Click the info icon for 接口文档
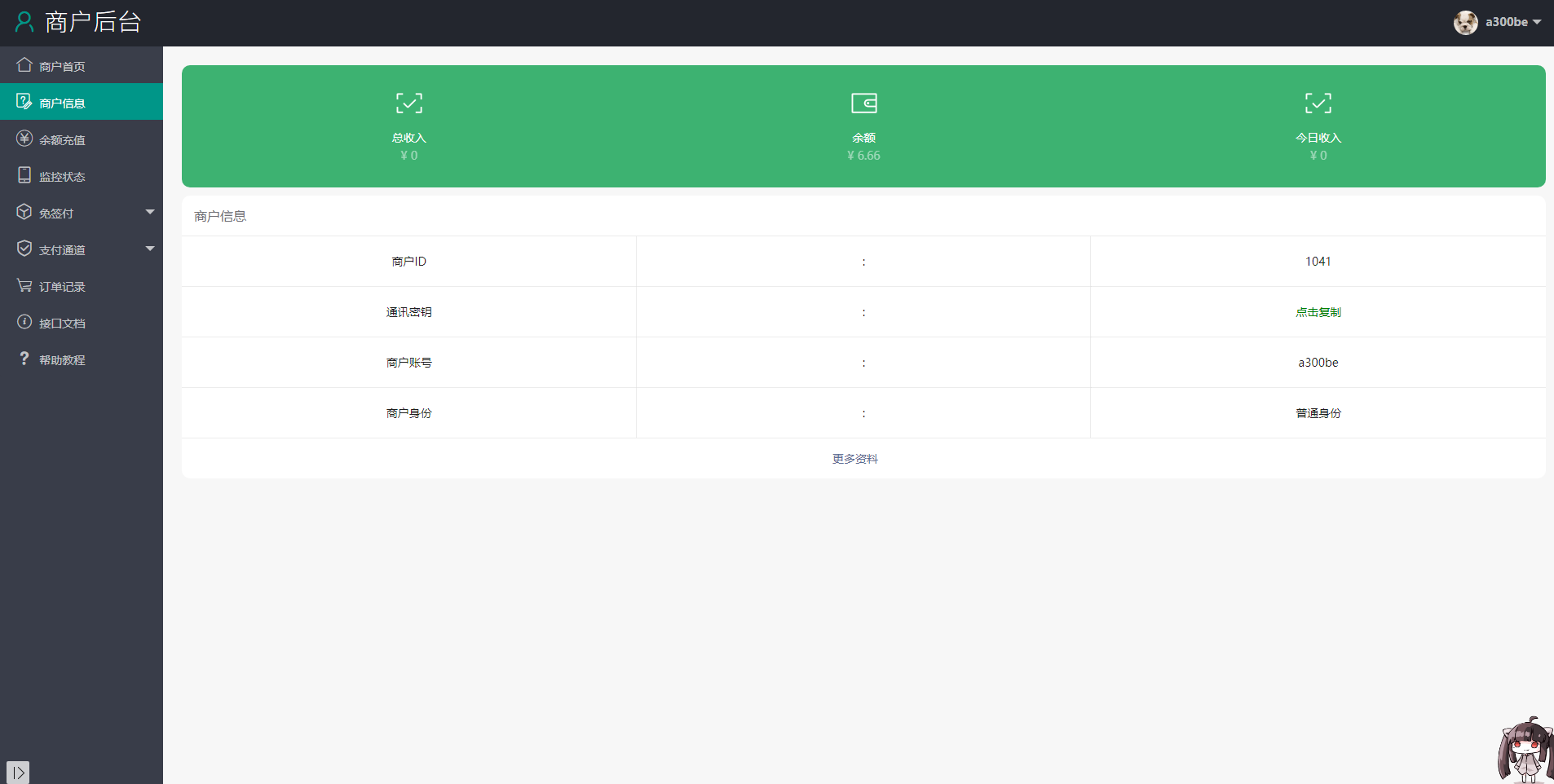This screenshot has width=1554, height=784. tap(24, 322)
